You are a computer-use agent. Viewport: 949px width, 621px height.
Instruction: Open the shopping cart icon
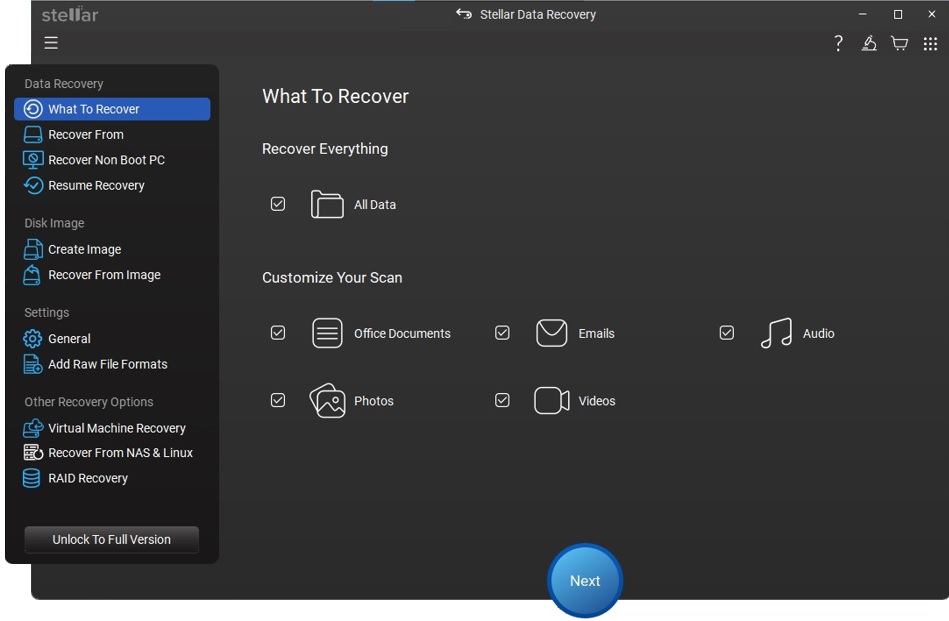899,43
